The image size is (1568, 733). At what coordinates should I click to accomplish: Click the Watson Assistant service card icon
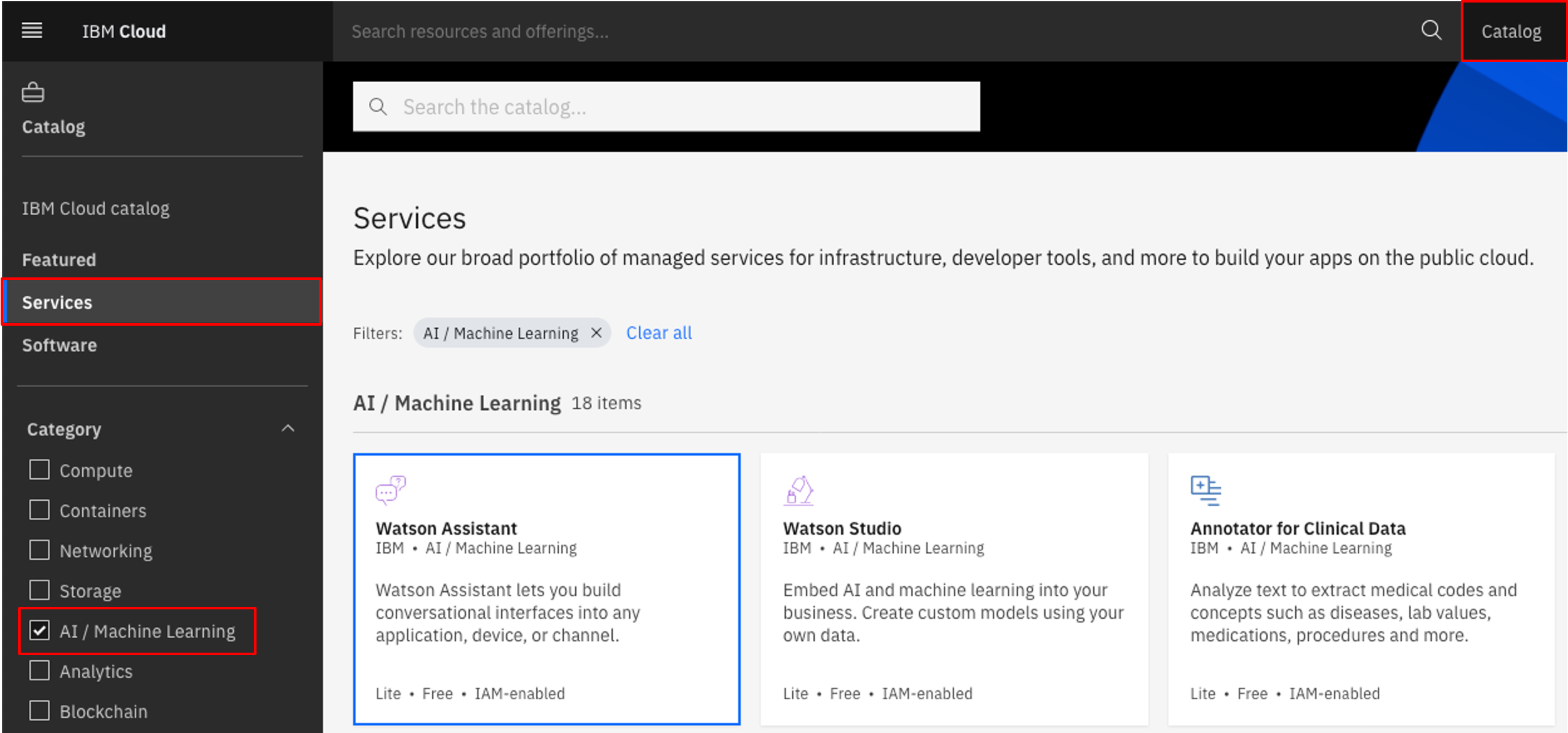390,489
